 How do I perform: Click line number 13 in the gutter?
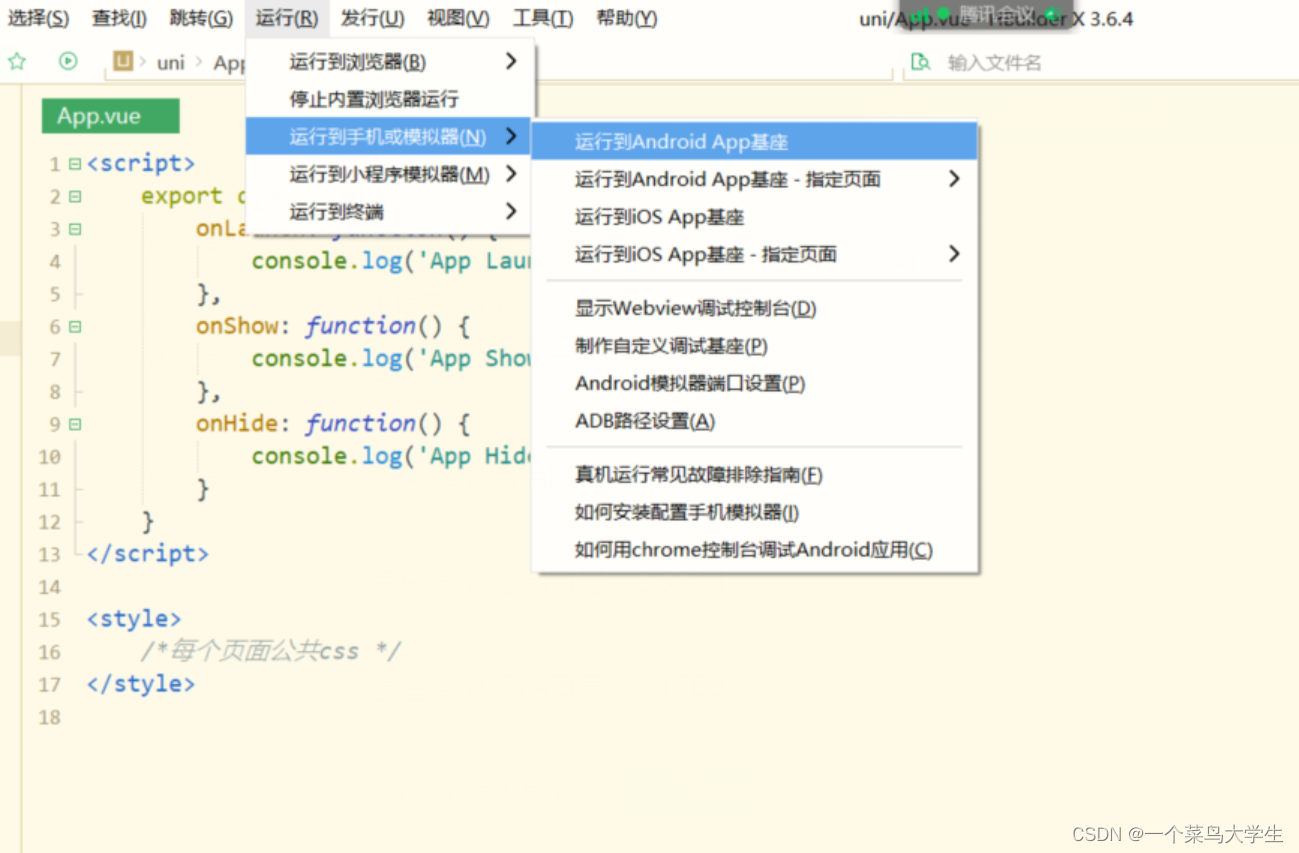(x=49, y=554)
